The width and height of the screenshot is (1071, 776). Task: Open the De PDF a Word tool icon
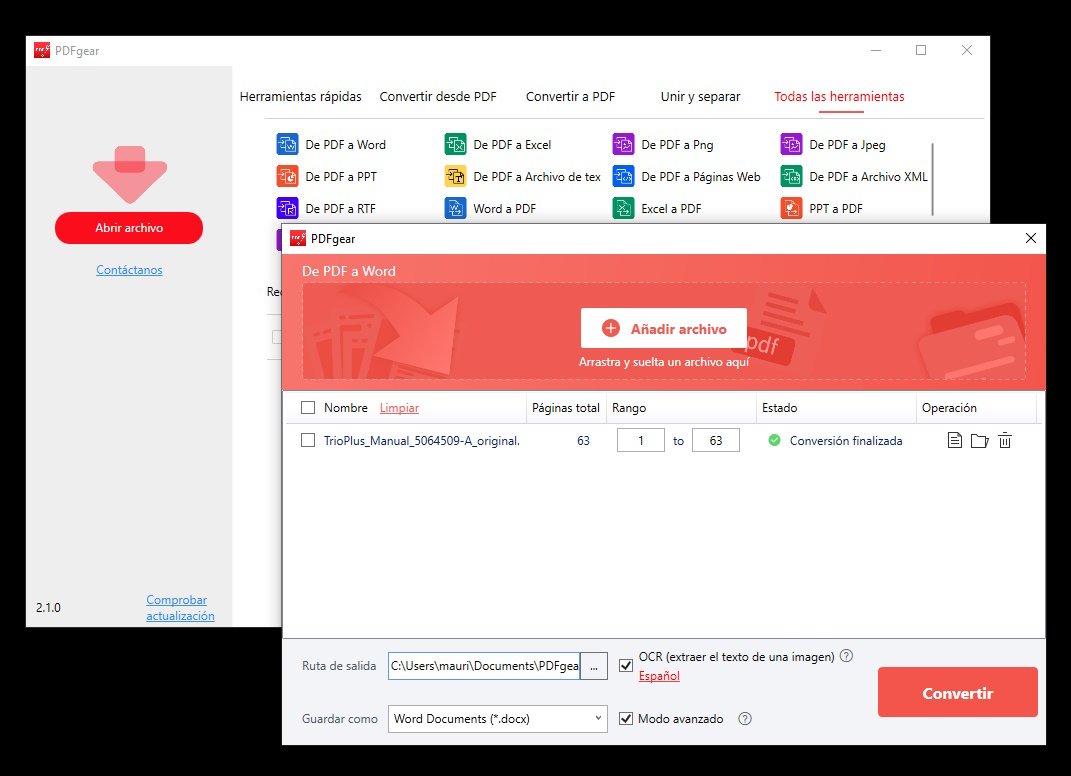point(287,145)
